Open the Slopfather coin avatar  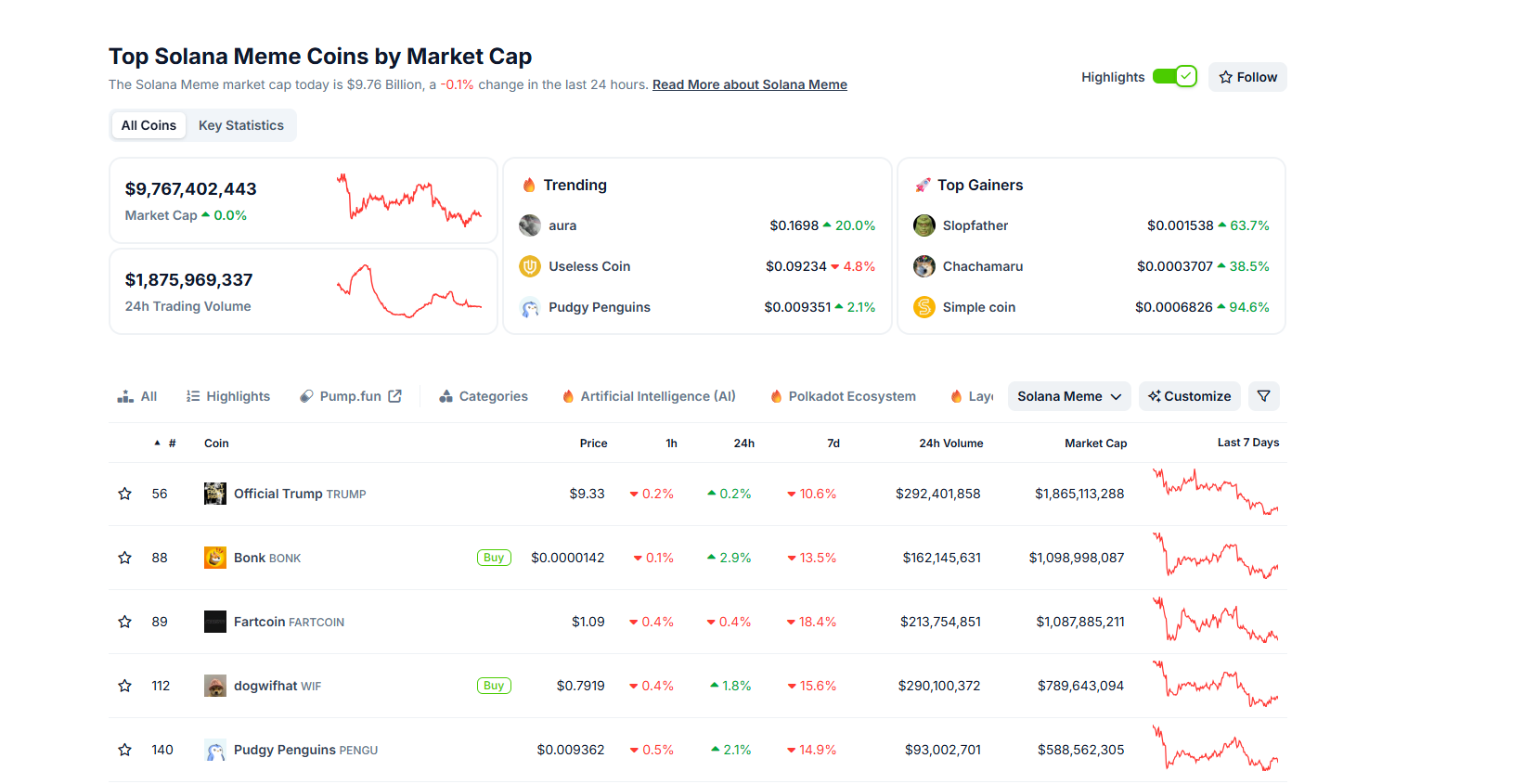coord(924,225)
